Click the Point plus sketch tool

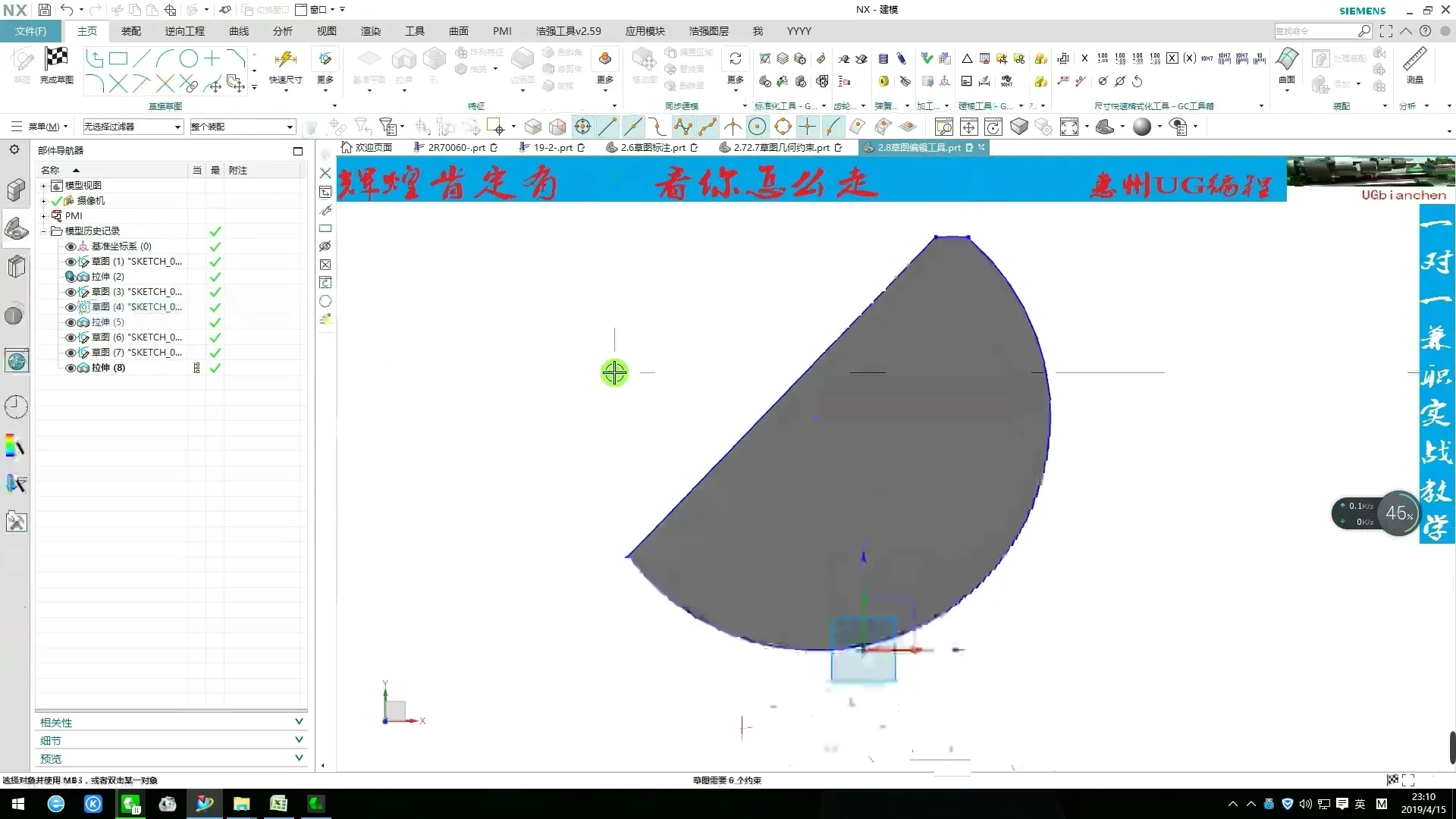pyautogui.click(x=212, y=58)
